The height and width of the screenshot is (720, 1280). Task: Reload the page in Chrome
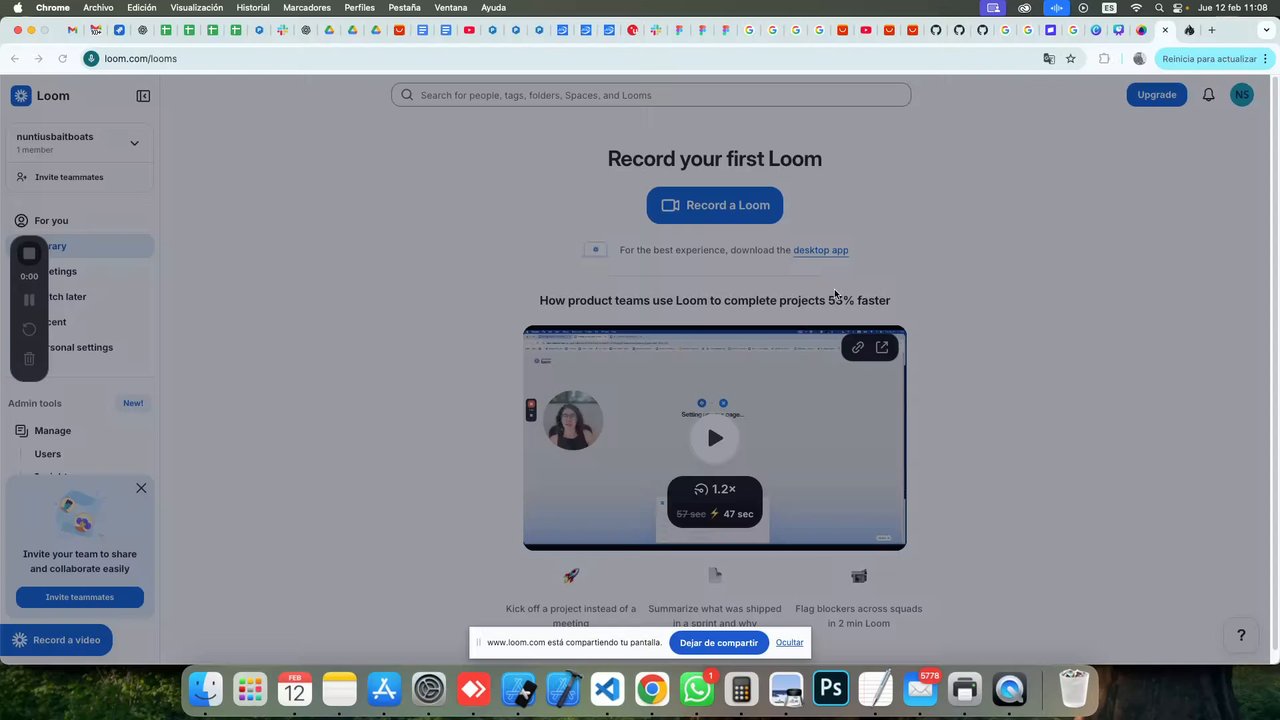62,59
